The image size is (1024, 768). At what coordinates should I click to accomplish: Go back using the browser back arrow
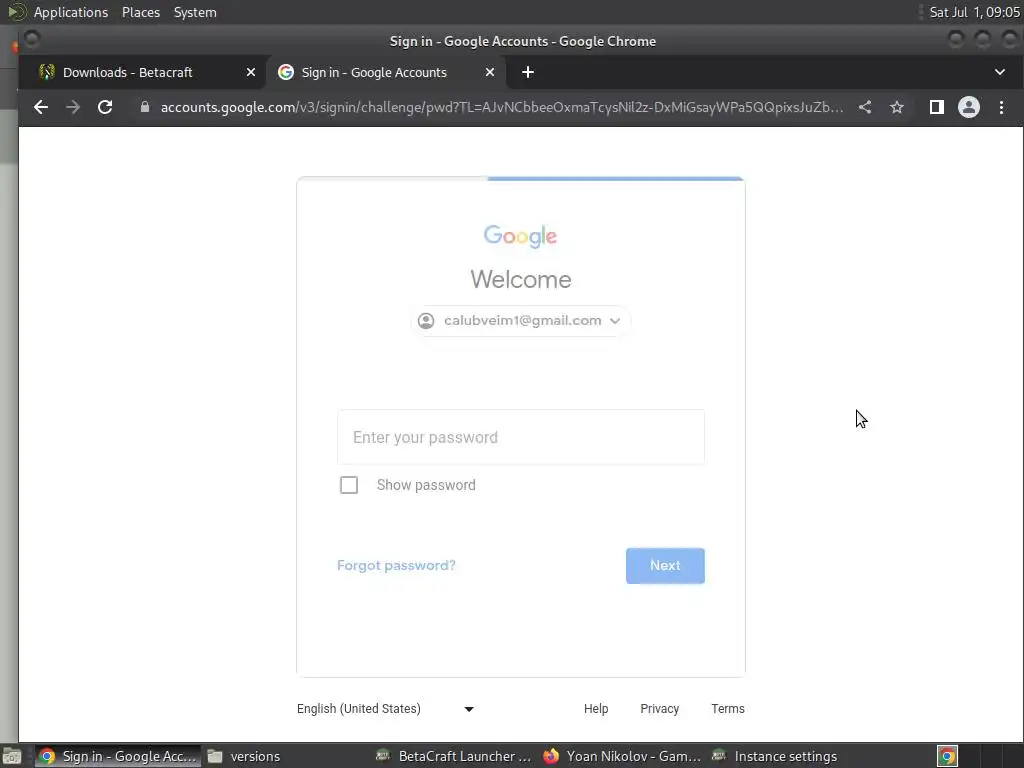(x=40, y=107)
